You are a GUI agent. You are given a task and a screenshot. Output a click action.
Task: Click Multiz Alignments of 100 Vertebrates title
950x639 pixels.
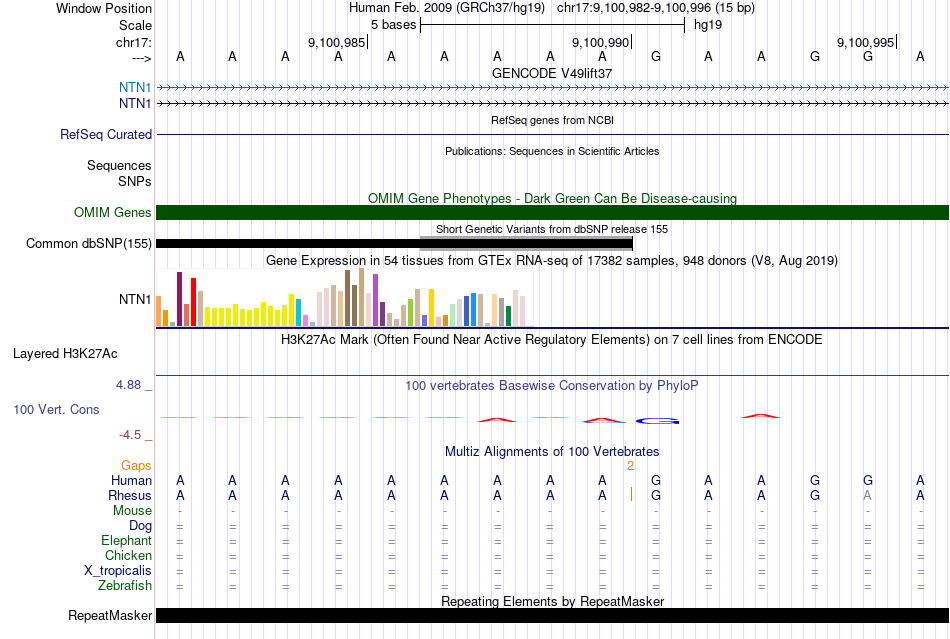[x=552, y=451]
